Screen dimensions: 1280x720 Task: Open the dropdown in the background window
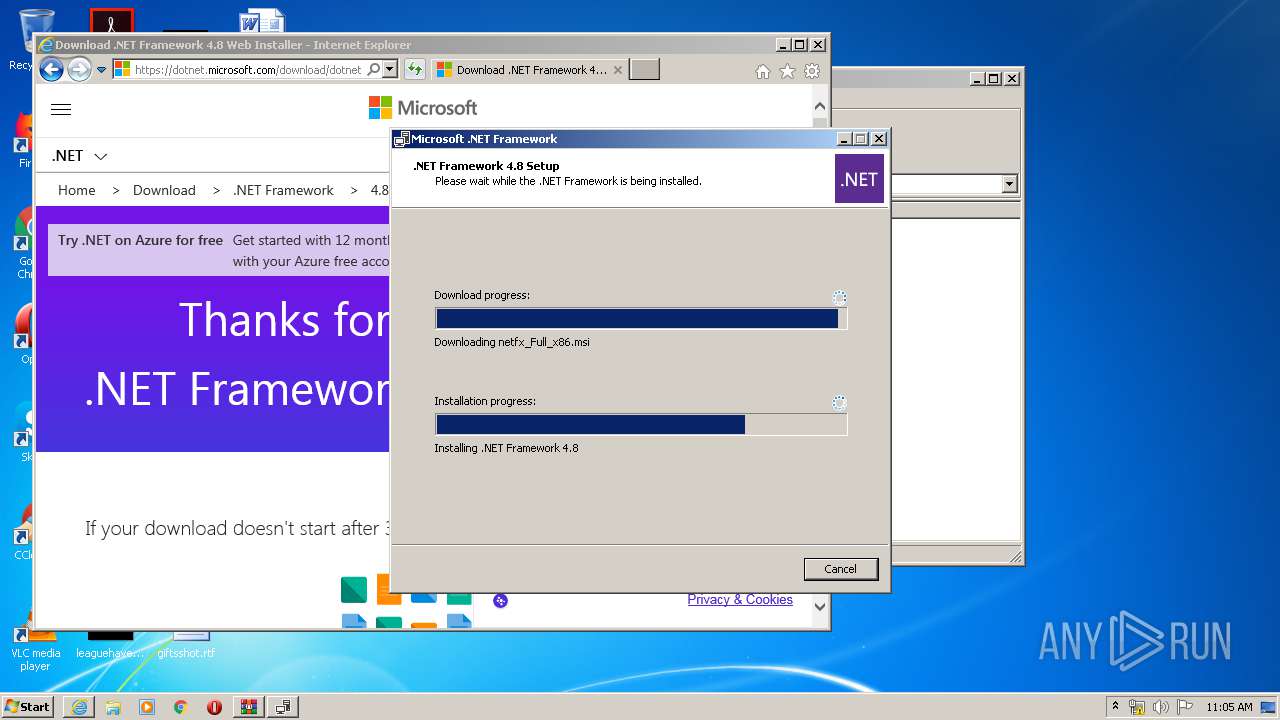pyautogui.click(x=1009, y=184)
